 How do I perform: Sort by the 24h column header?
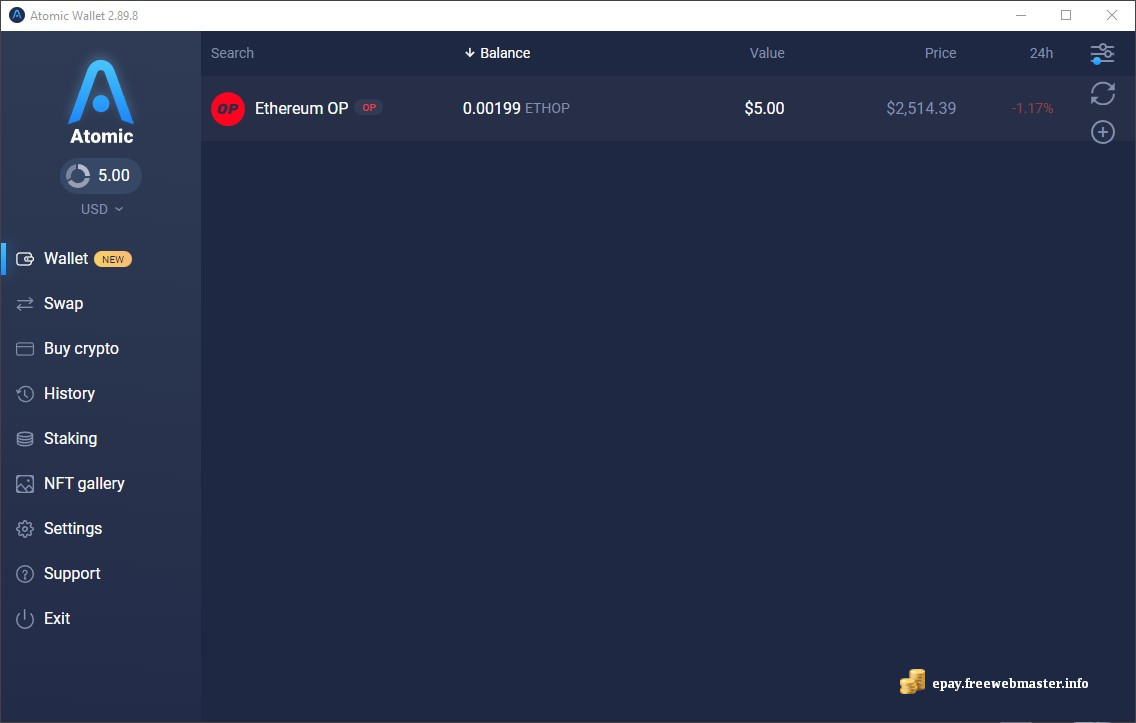[1041, 53]
